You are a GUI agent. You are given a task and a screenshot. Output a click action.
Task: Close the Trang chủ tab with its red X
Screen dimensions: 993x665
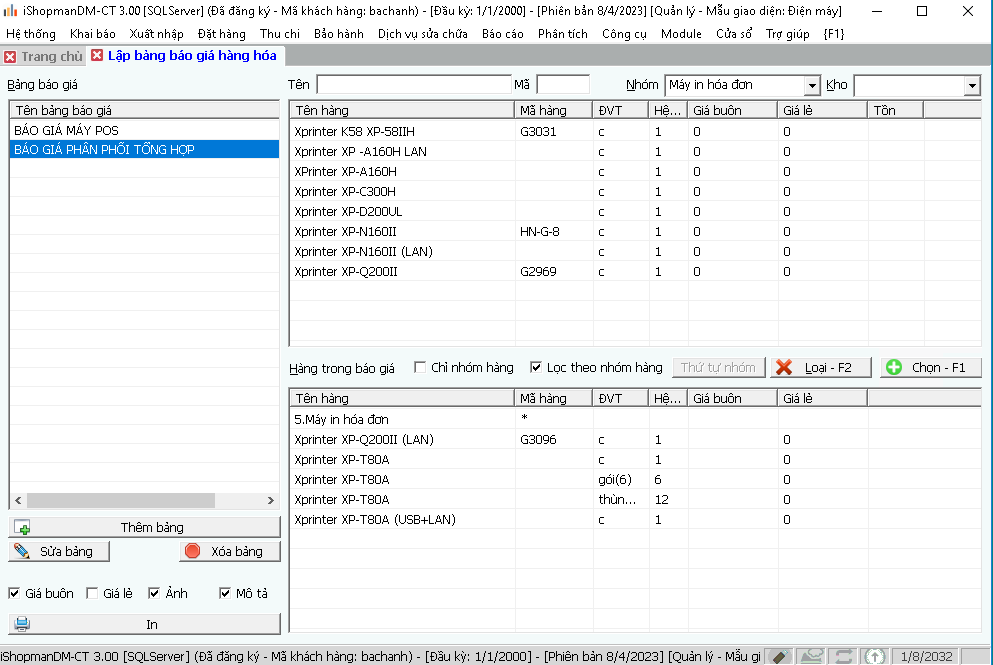pos(10,57)
